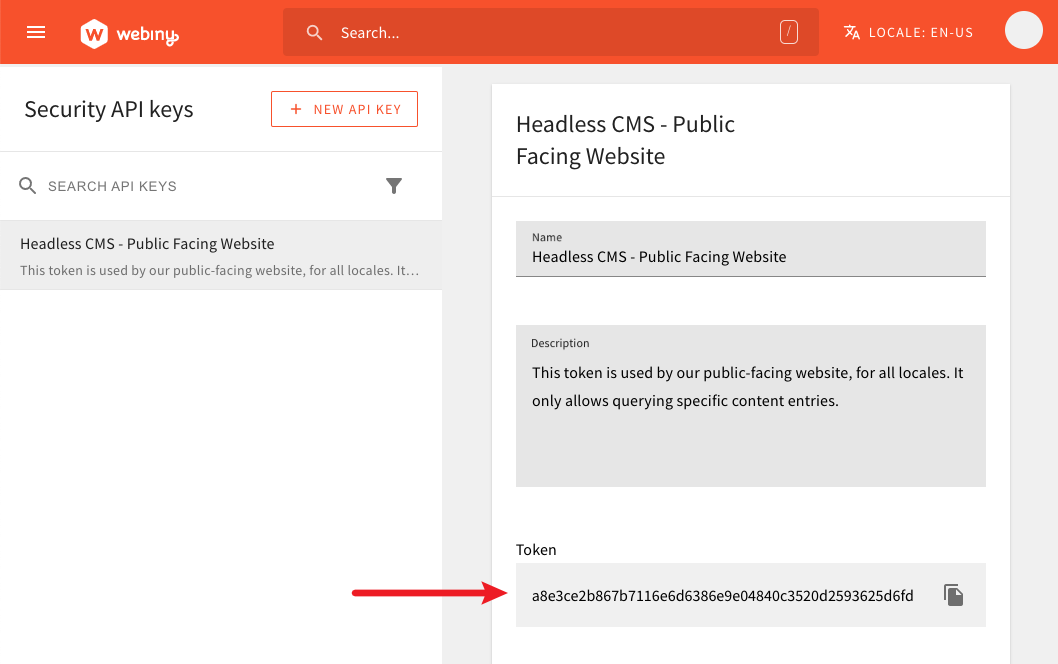Open the user avatar menu
Screen dimensions: 1058x664
click(1023, 31)
